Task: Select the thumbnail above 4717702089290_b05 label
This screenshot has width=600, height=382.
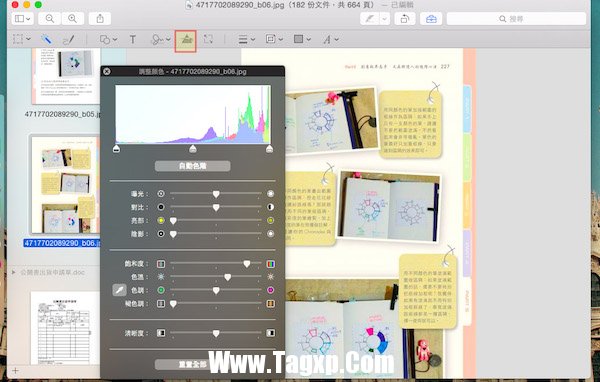Action: tap(66, 76)
